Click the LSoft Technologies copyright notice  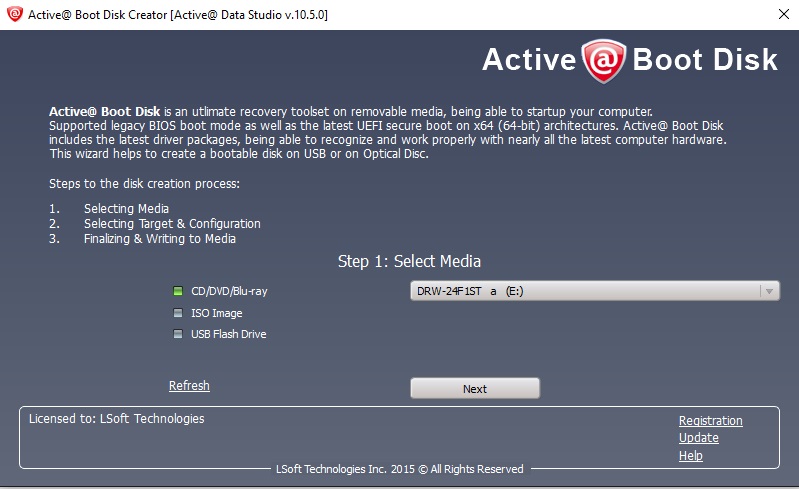click(x=400, y=469)
